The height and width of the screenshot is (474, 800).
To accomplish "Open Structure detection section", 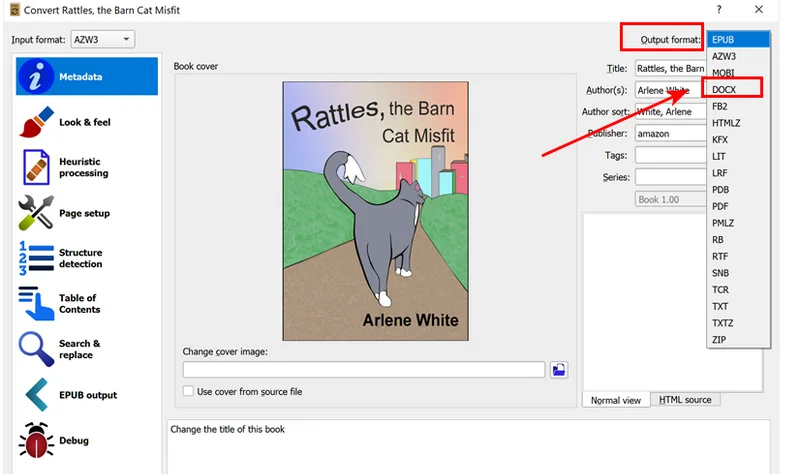I will 87,258.
